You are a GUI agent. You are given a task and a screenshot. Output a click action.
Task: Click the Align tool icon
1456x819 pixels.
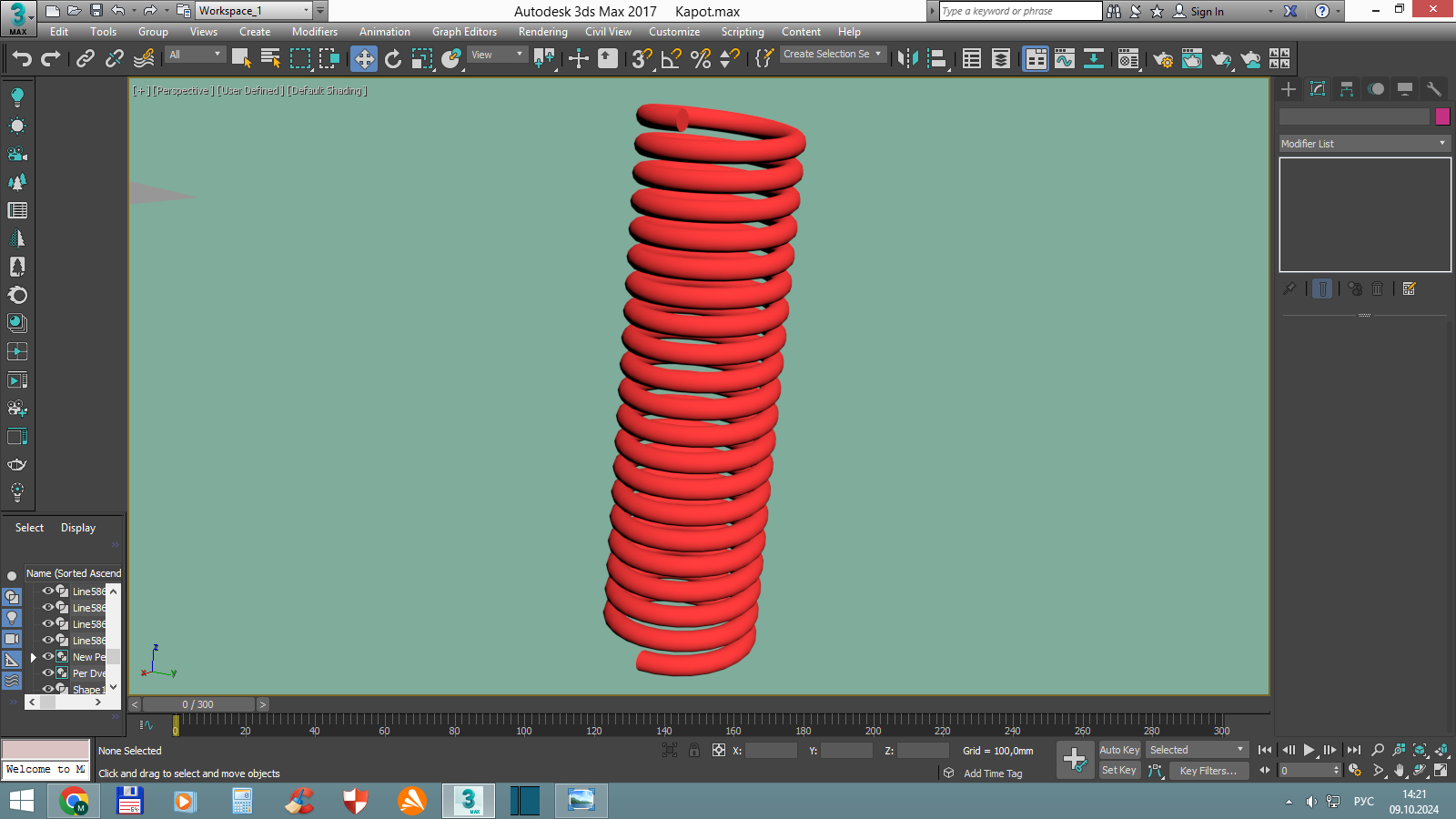pos(936,59)
